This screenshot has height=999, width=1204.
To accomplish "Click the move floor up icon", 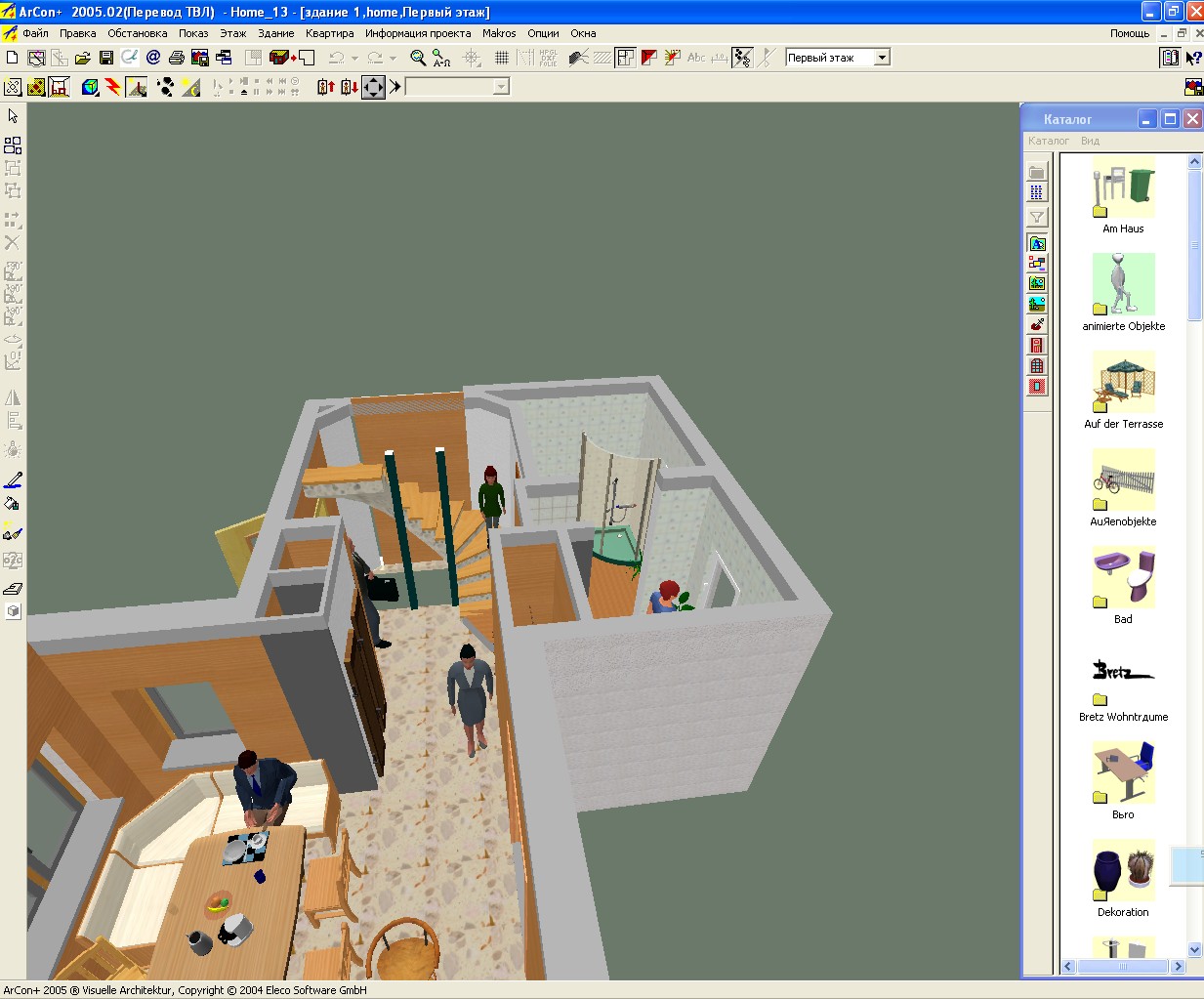I will click(326, 87).
